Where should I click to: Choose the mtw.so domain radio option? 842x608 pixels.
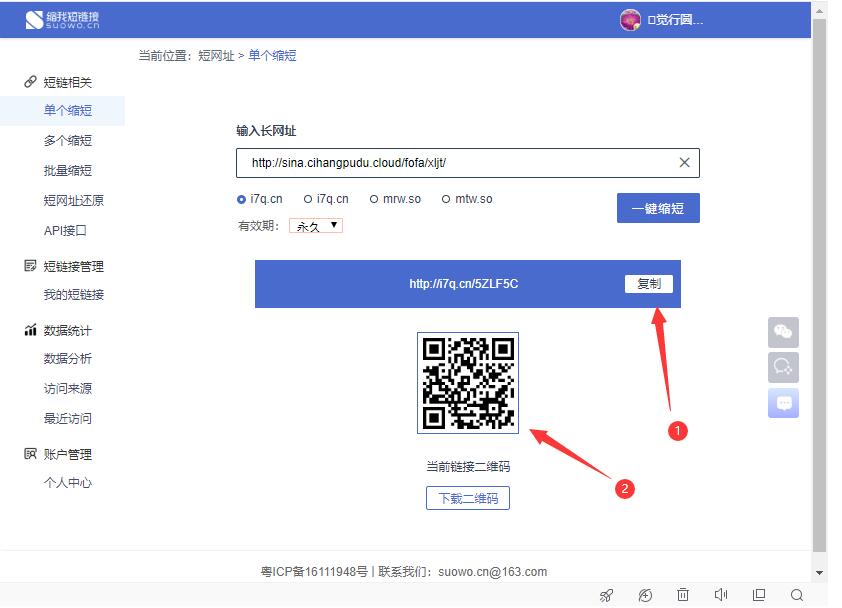(x=446, y=199)
